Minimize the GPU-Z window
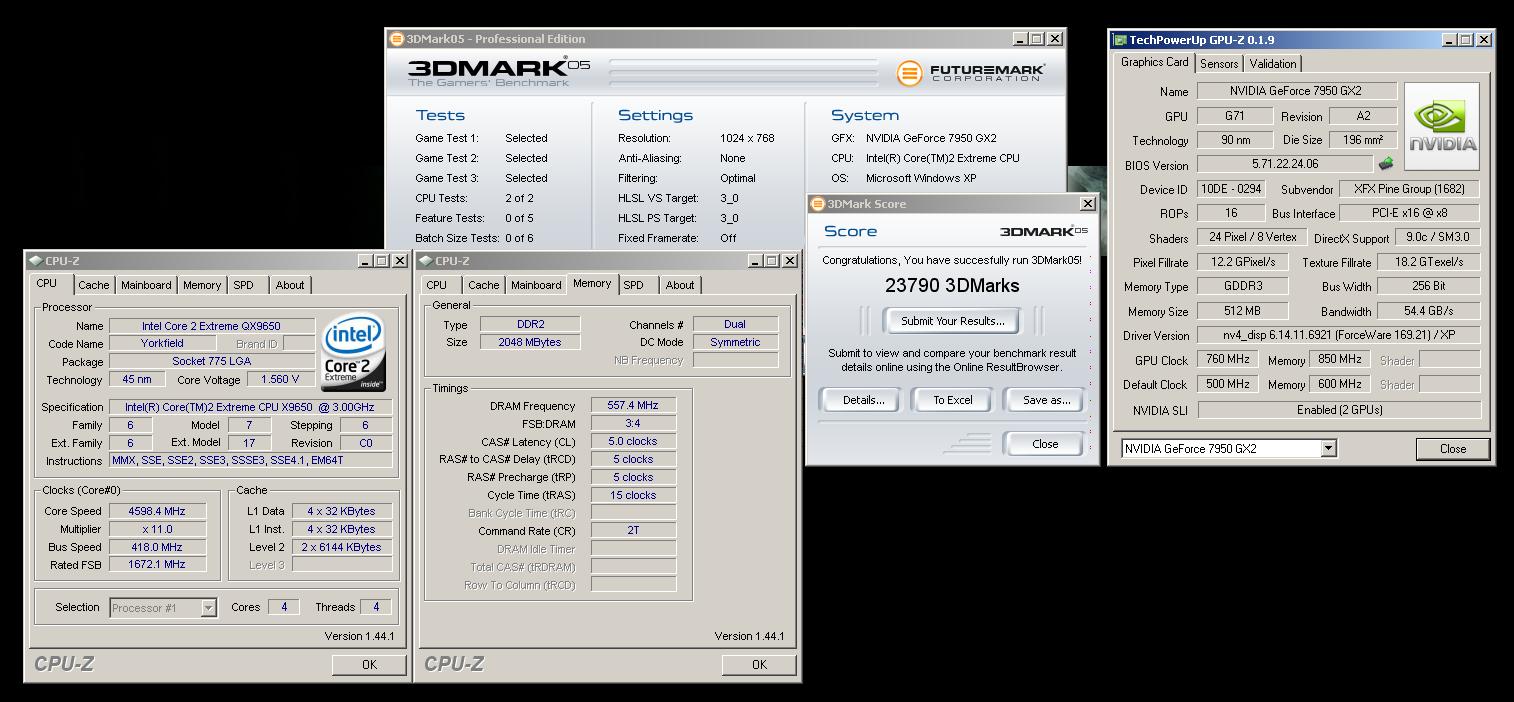The height and width of the screenshot is (702, 1514). pos(1449,40)
